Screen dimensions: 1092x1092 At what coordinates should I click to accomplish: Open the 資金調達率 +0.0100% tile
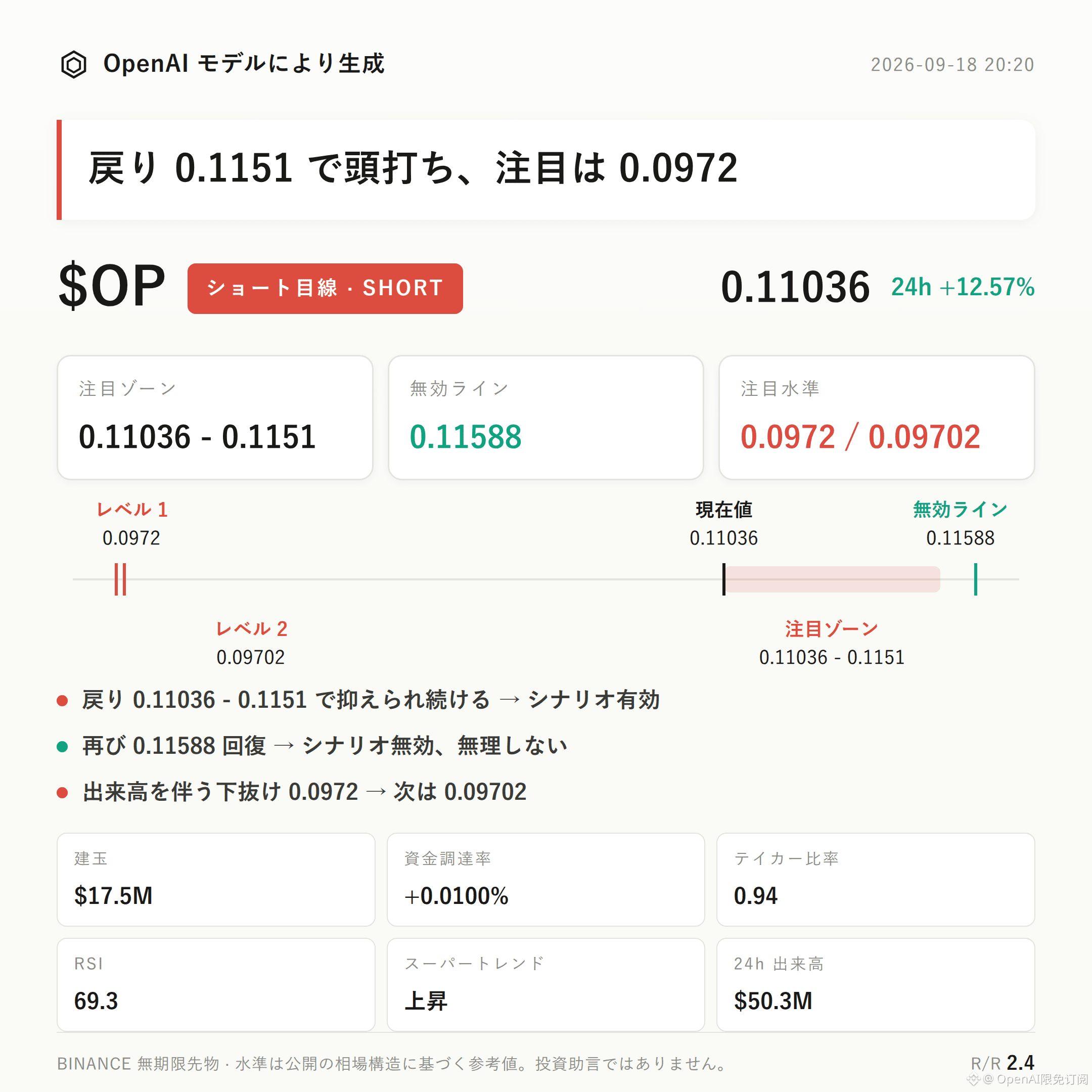545,880
